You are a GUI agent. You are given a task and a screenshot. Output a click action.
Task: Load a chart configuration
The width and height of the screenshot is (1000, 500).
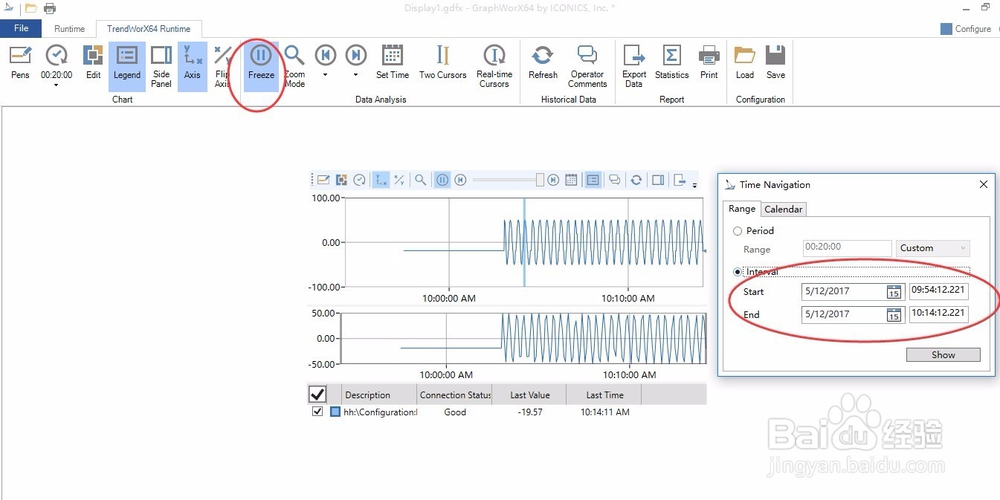coord(744,62)
